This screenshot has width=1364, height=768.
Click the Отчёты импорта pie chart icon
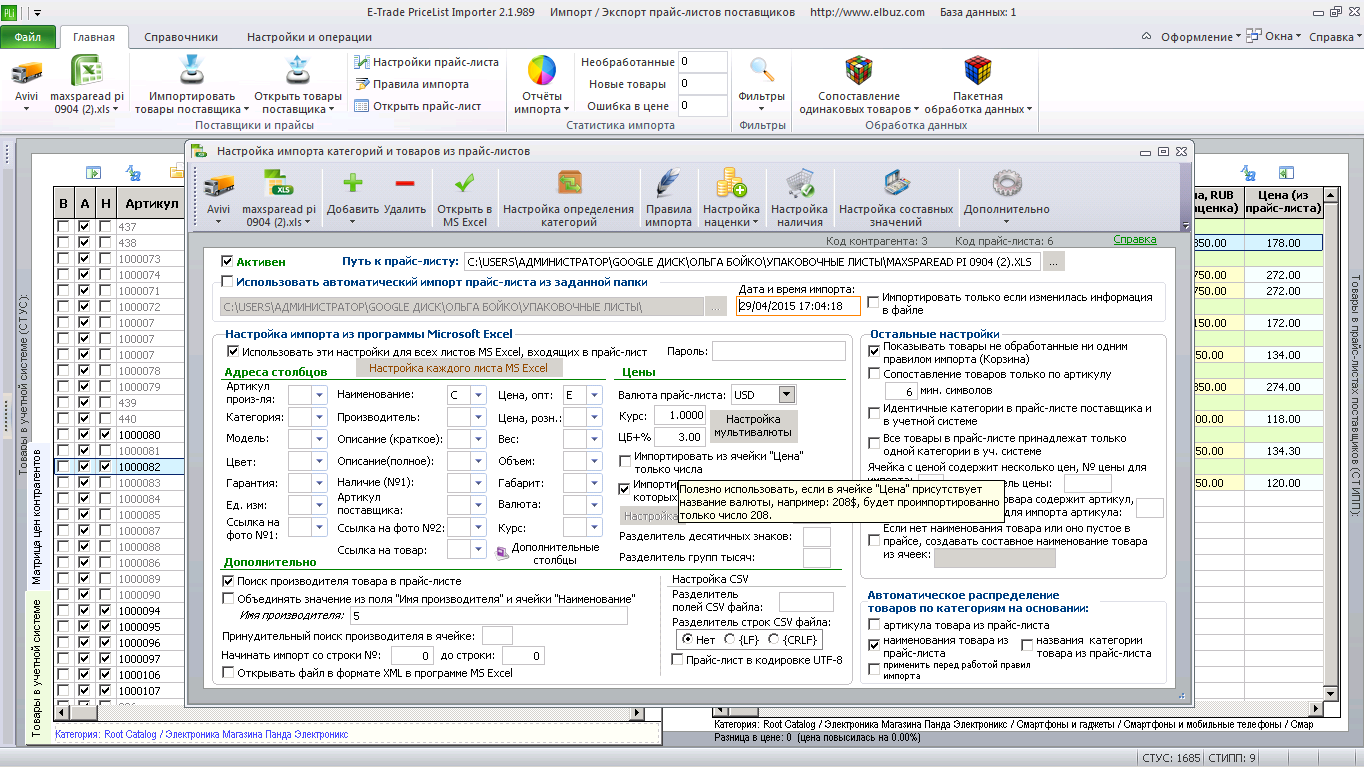tap(542, 72)
